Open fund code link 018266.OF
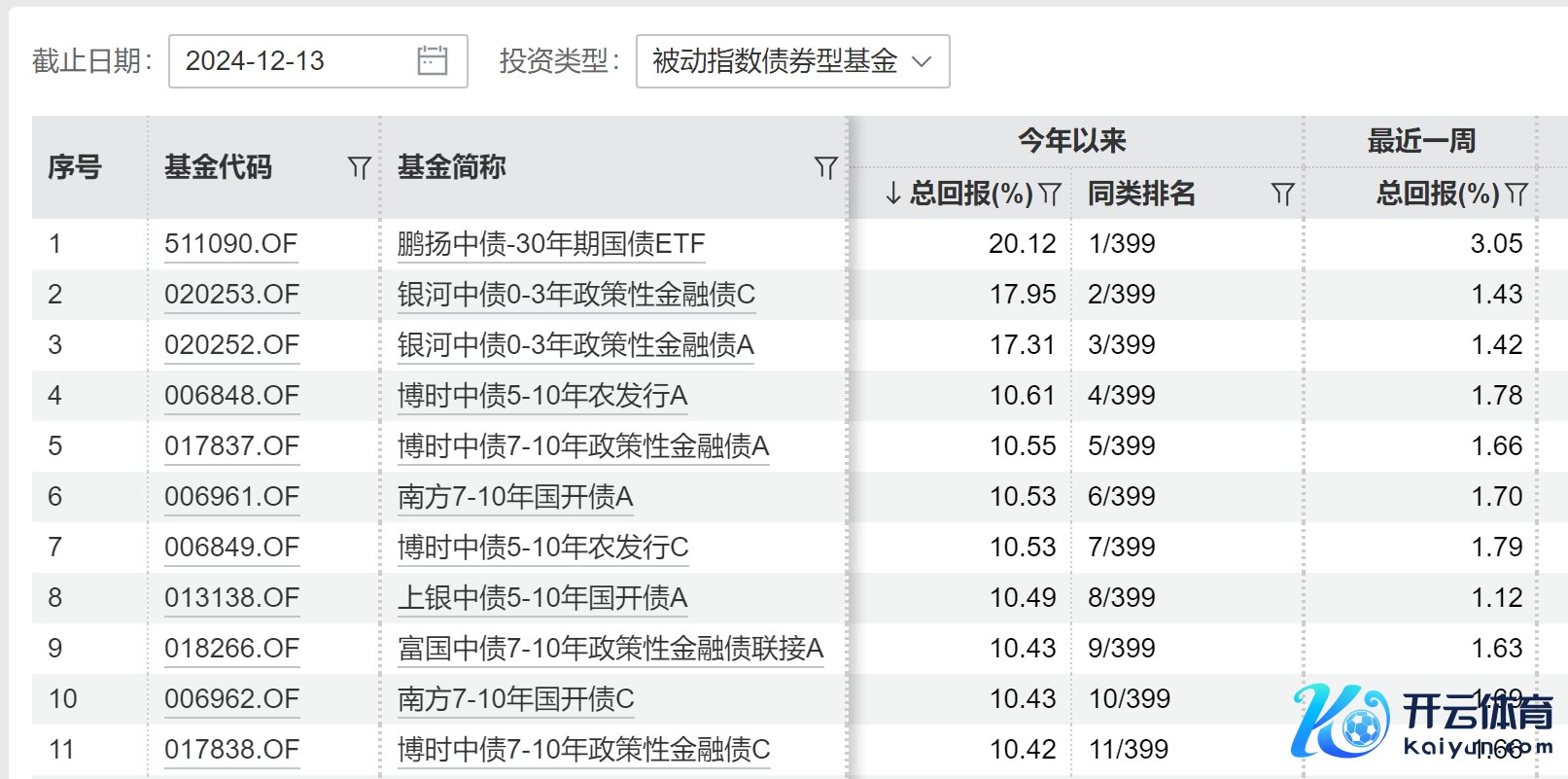The image size is (1568, 779). [x=231, y=649]
